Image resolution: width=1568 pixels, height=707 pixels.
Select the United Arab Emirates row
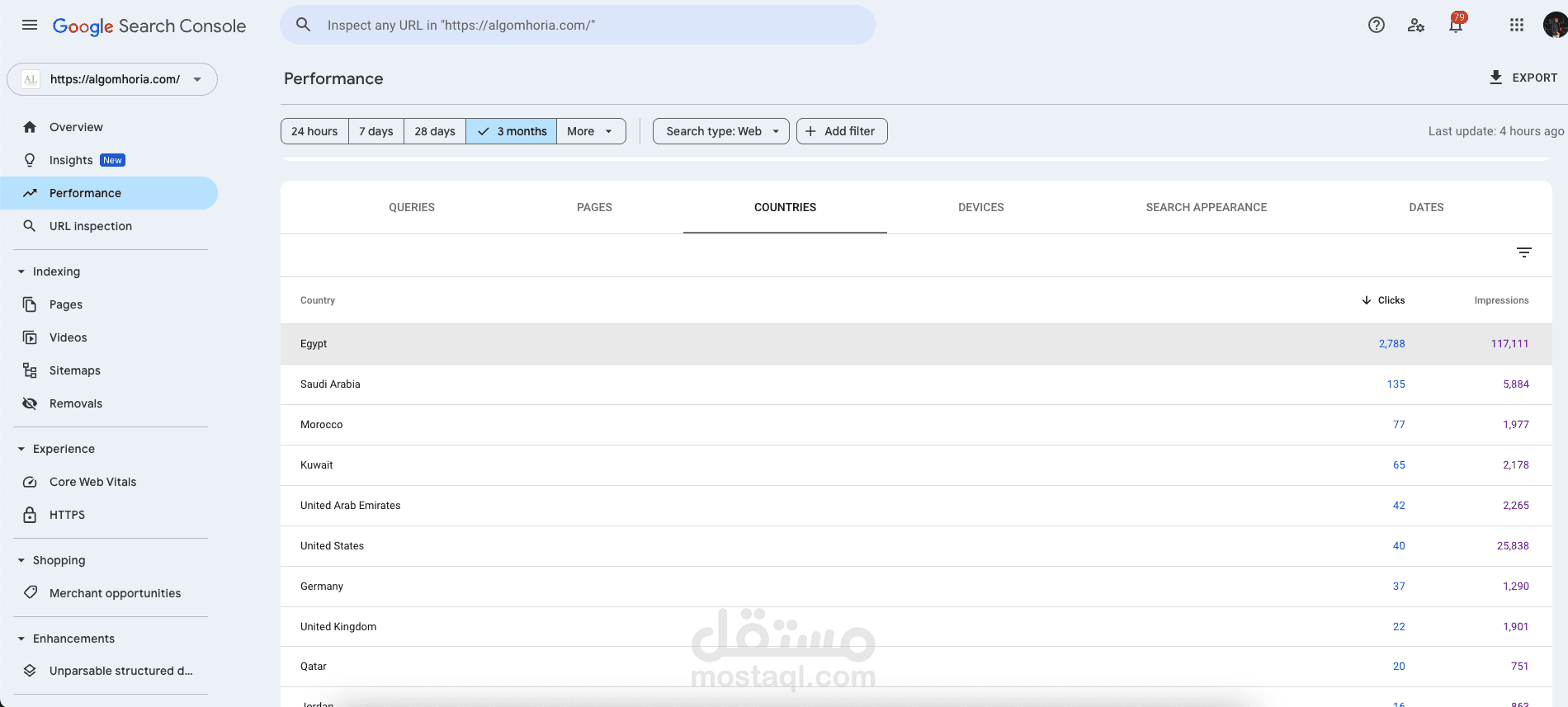916,506
